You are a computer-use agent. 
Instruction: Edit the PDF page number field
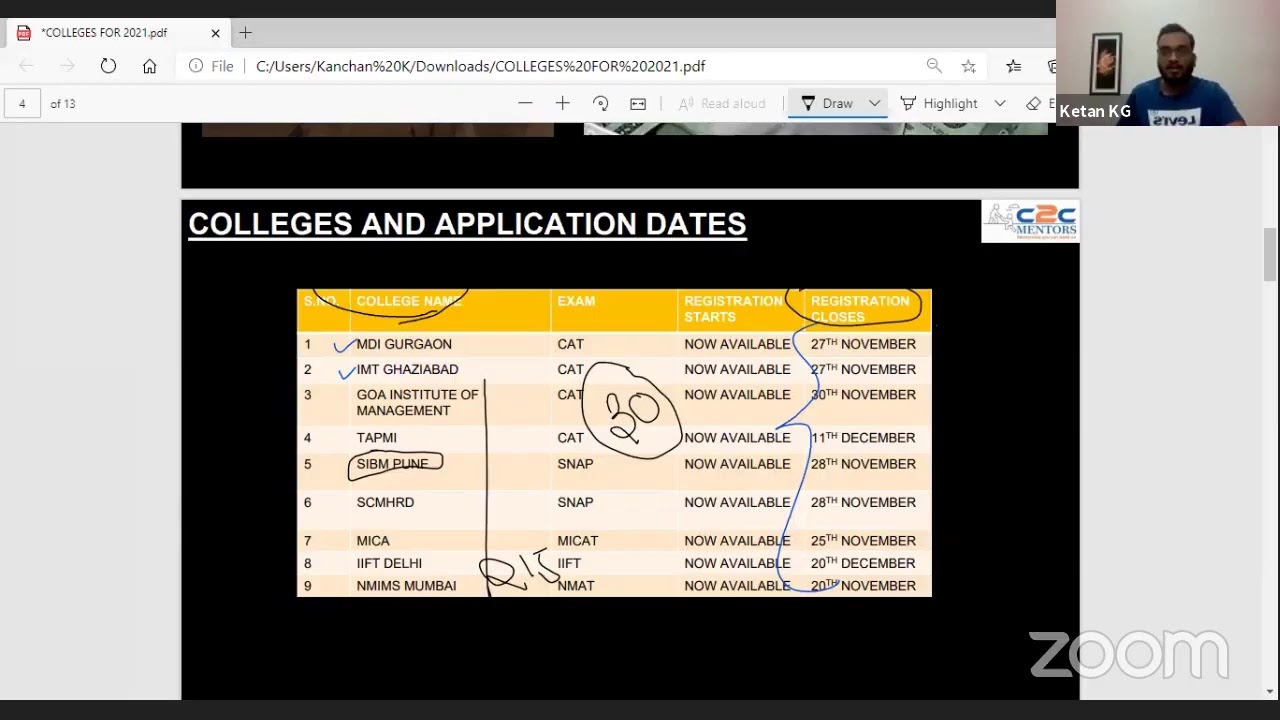(x=22, y=104)
